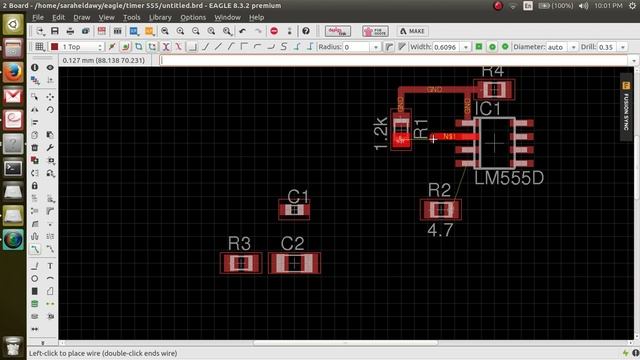Select the Route tool
The width and height of the screenshot is (640, 360).
(35, 249)
